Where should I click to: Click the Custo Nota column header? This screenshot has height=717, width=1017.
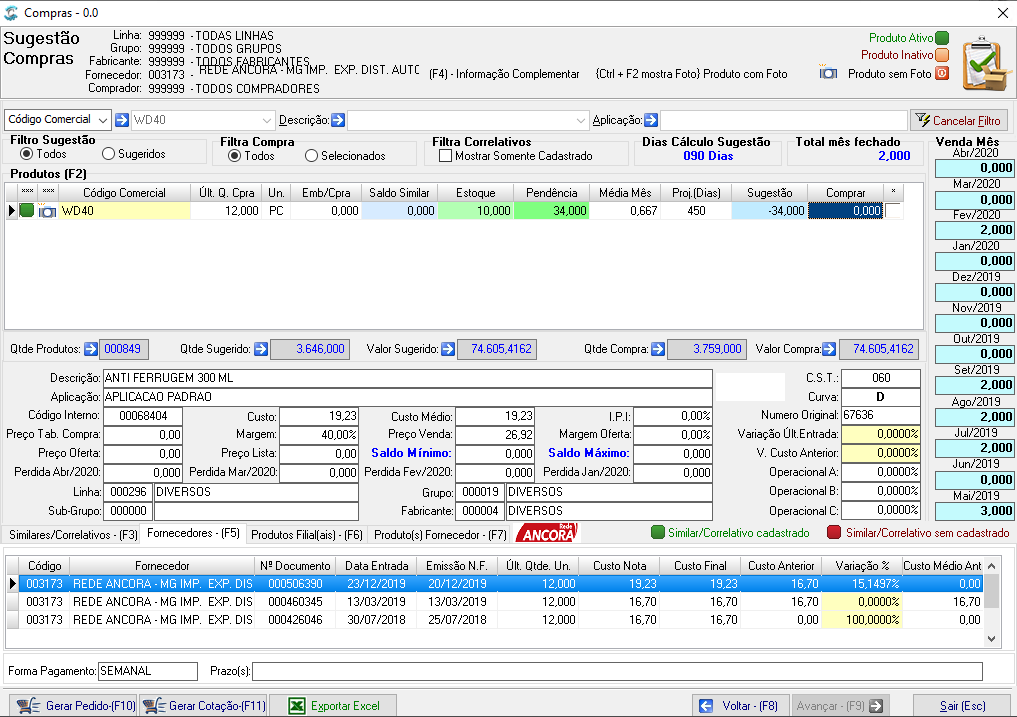pyautogui.click(x=619, y=566)
